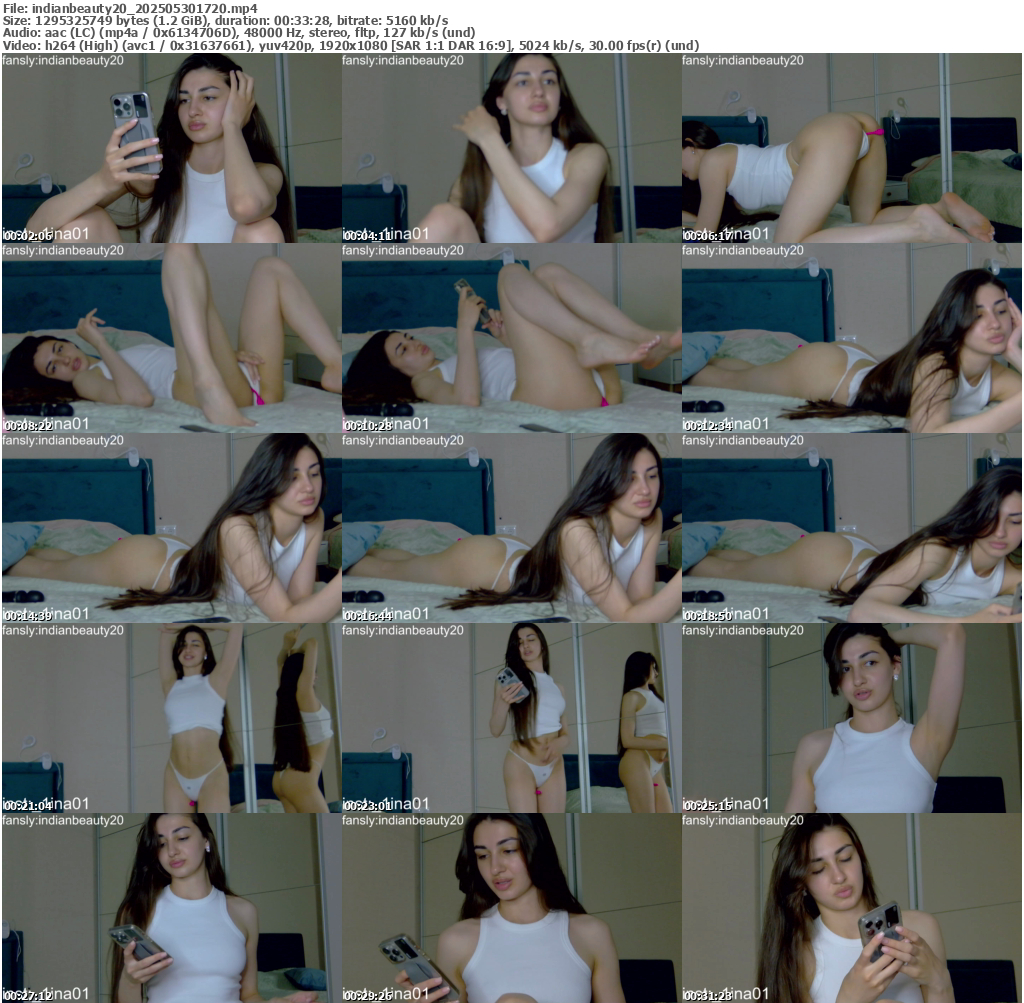Select the Video codec info line
Viewport: 1024px width, 1003px height.
click(x=350, y=46)
